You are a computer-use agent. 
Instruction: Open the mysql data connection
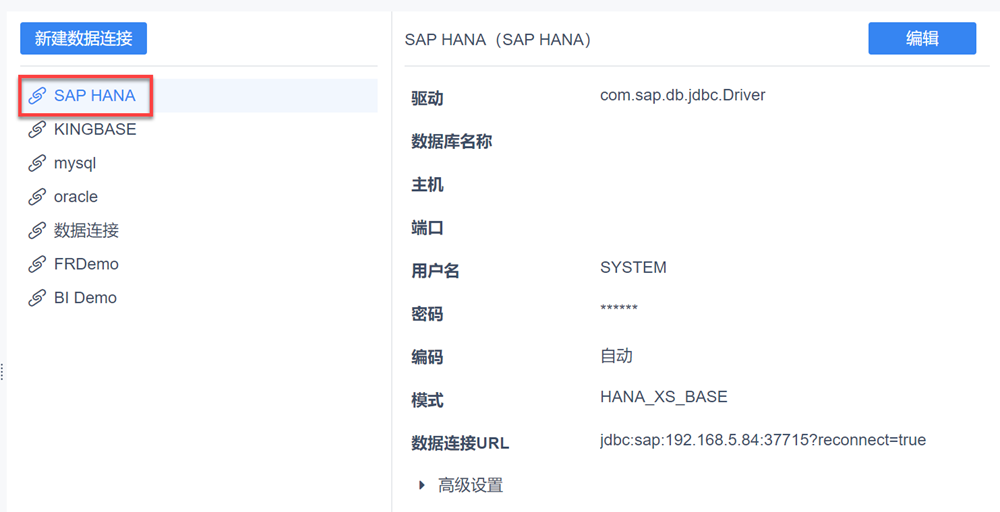click(x=75, y=163)
